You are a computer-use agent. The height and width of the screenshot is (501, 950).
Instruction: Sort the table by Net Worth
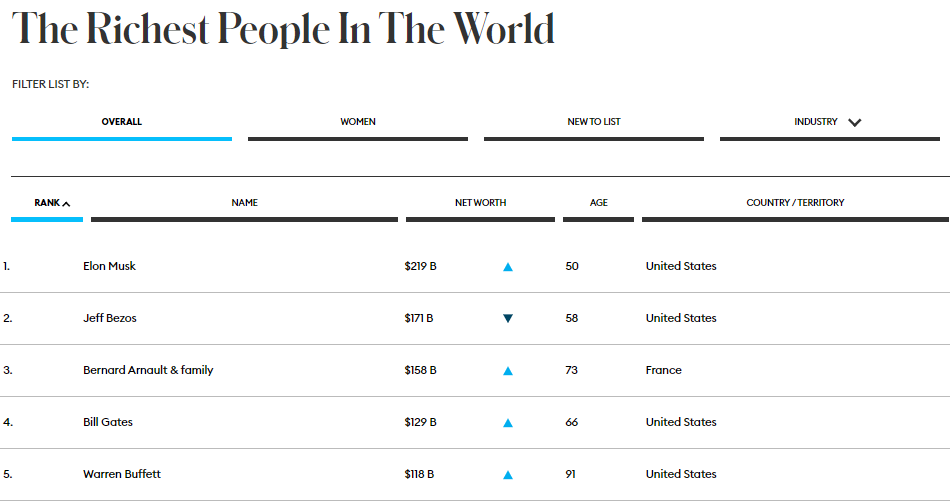tap(480, 203)
